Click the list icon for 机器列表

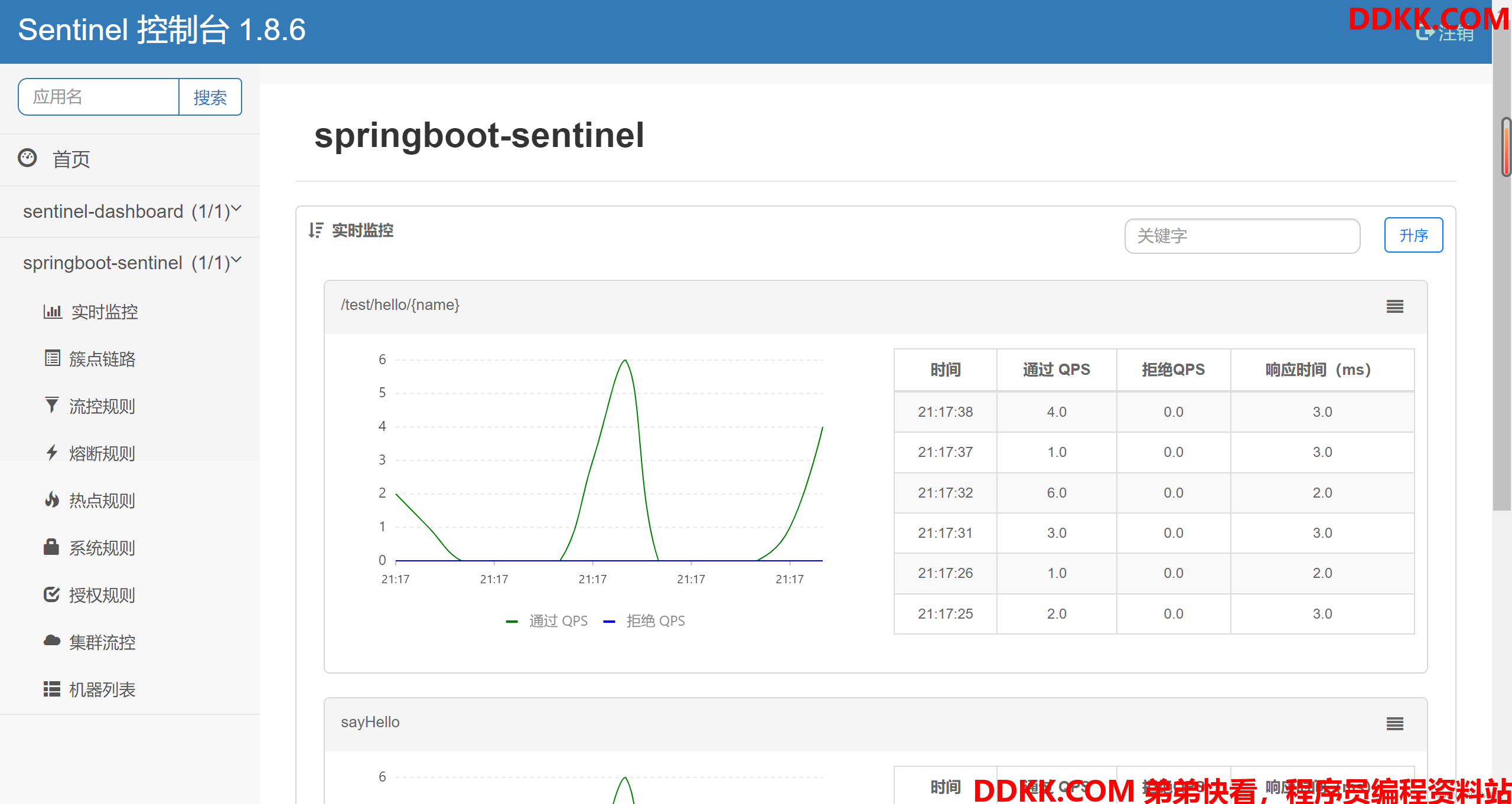click(52, 689)
